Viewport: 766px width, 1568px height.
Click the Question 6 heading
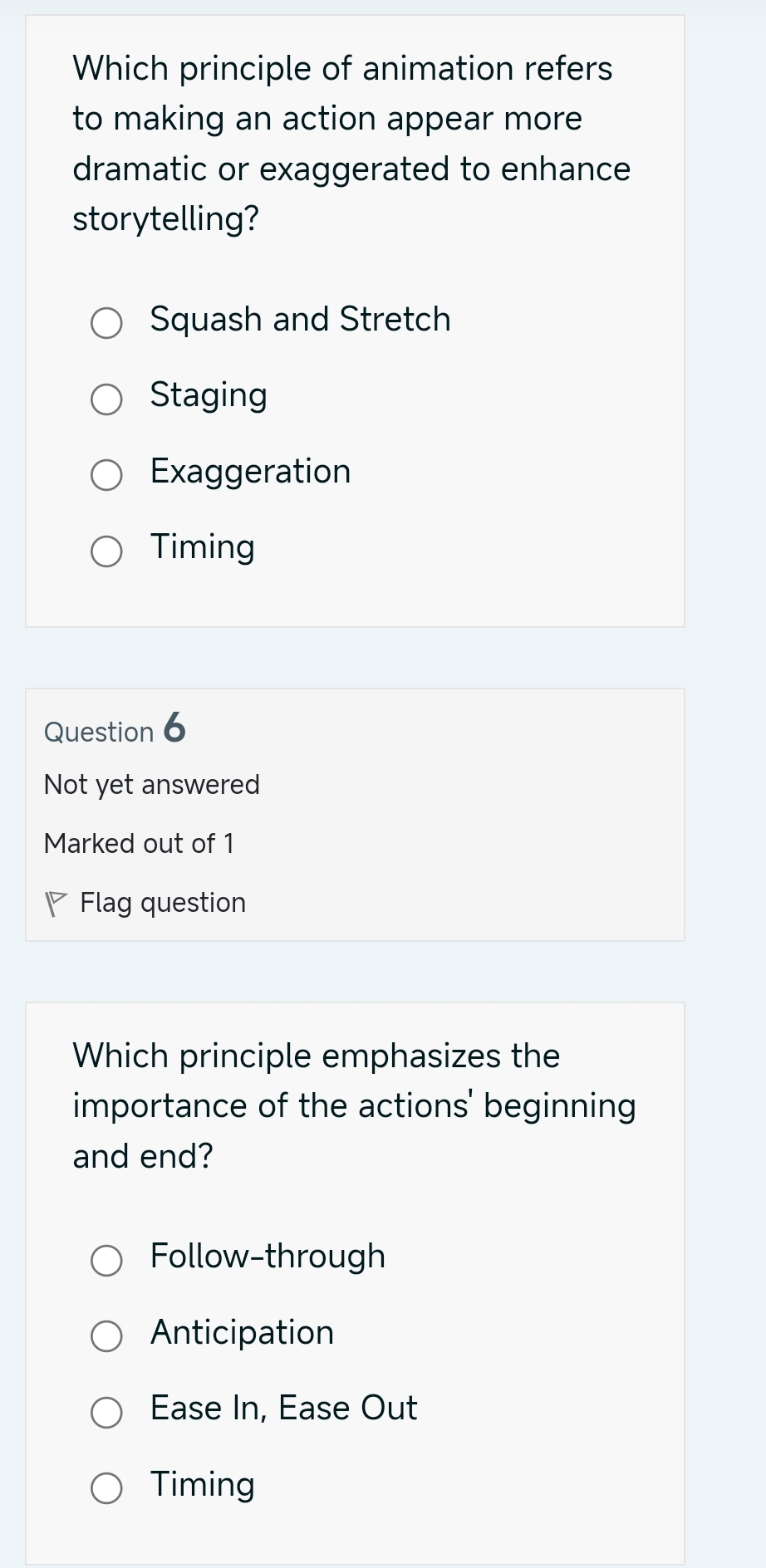coord(114,730)
